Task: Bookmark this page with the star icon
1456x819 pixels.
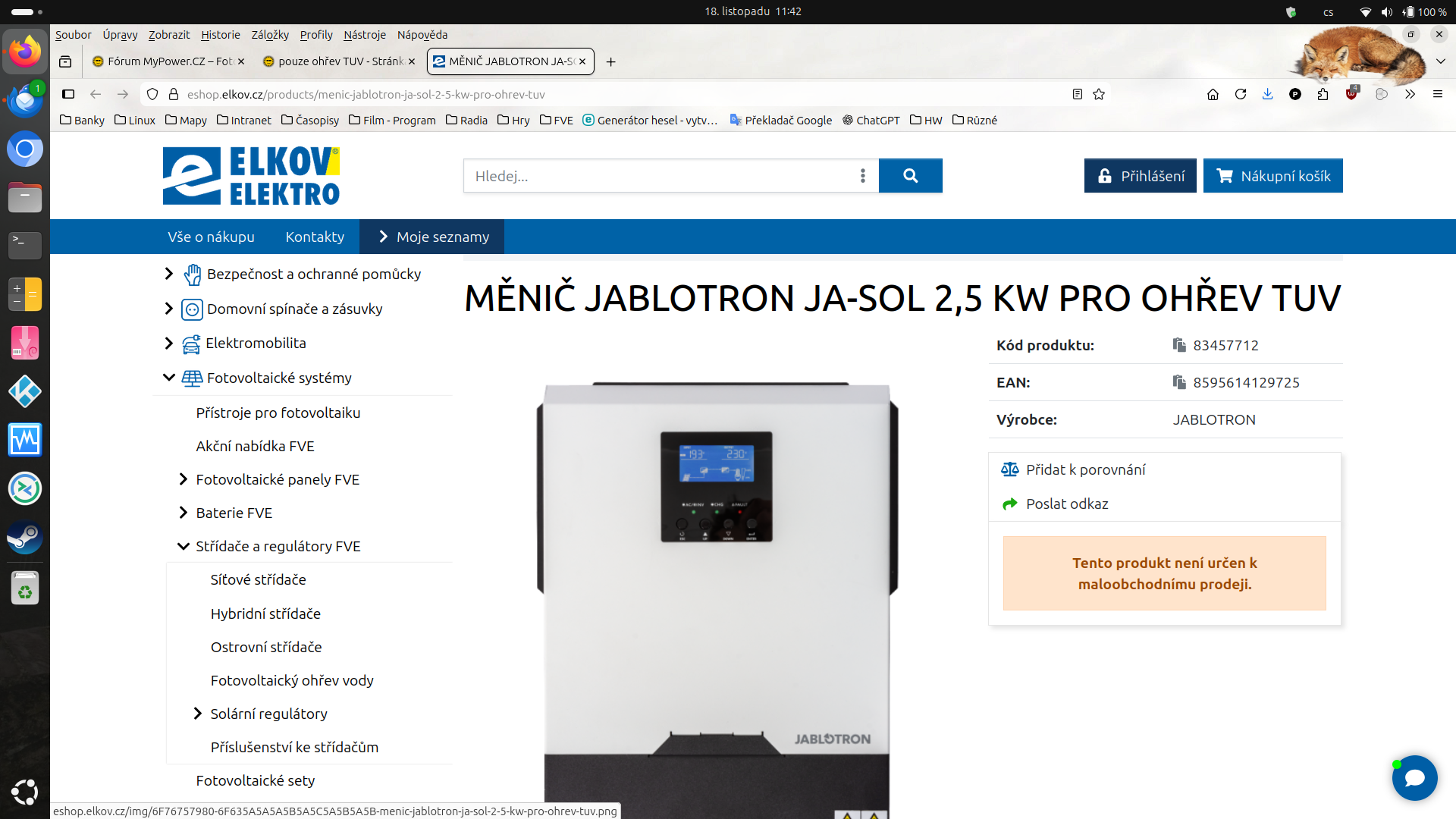Action: pyautogui.click(x=1099, y=94)
